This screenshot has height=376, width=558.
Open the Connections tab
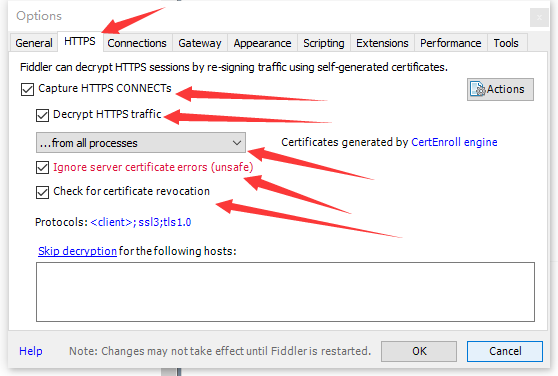click(137, 43)
